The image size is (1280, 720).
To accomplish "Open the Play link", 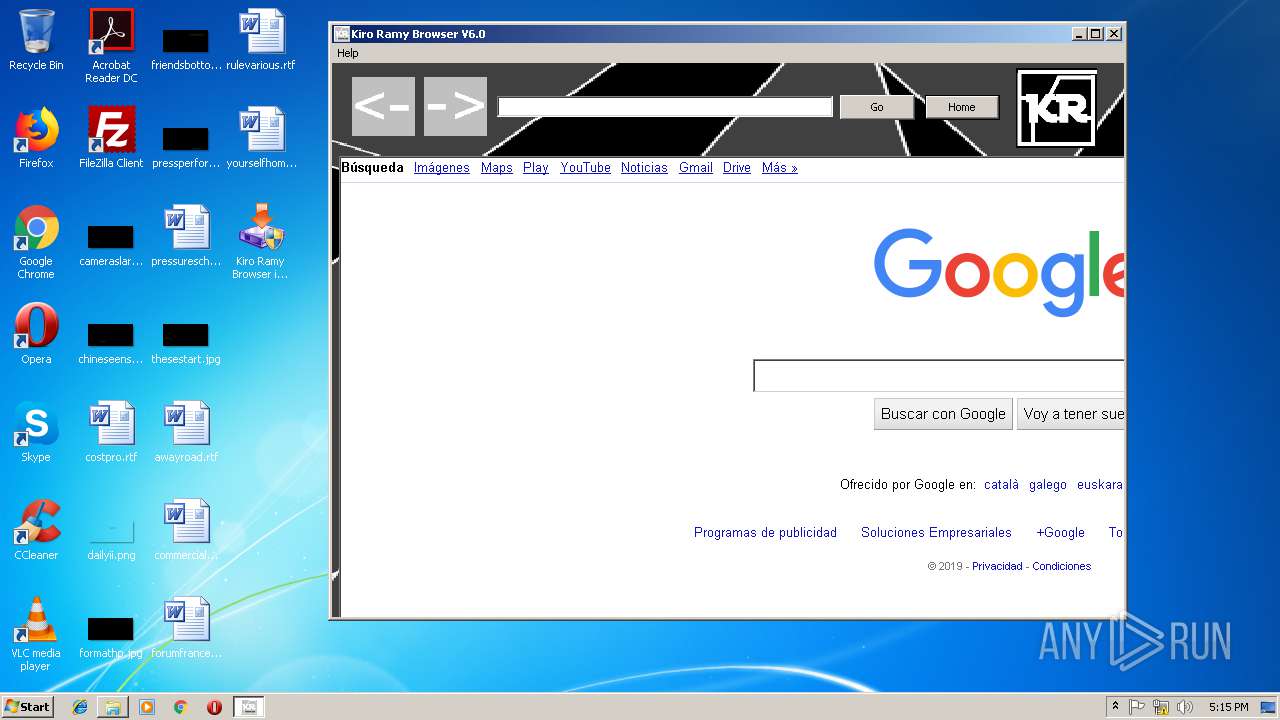I will 536,168.
